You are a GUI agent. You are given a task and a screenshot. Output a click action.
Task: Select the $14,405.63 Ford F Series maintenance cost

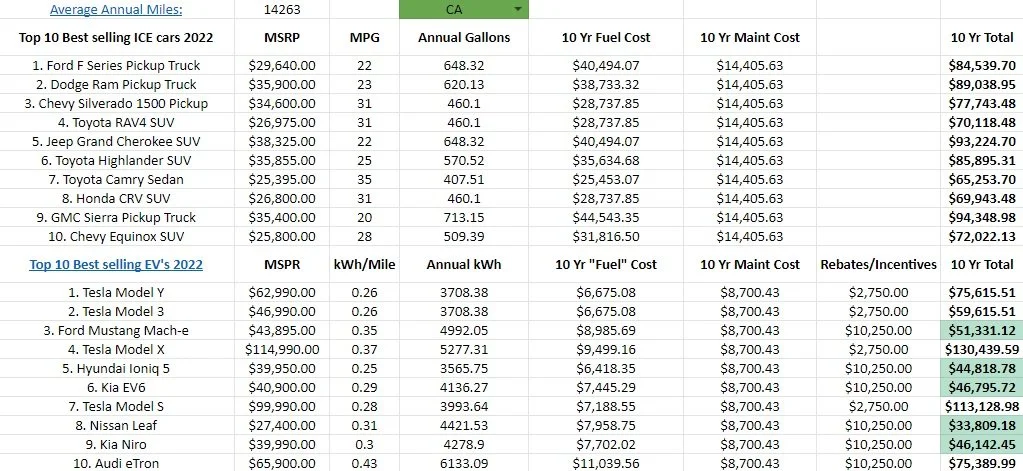(x=750, y=65)
